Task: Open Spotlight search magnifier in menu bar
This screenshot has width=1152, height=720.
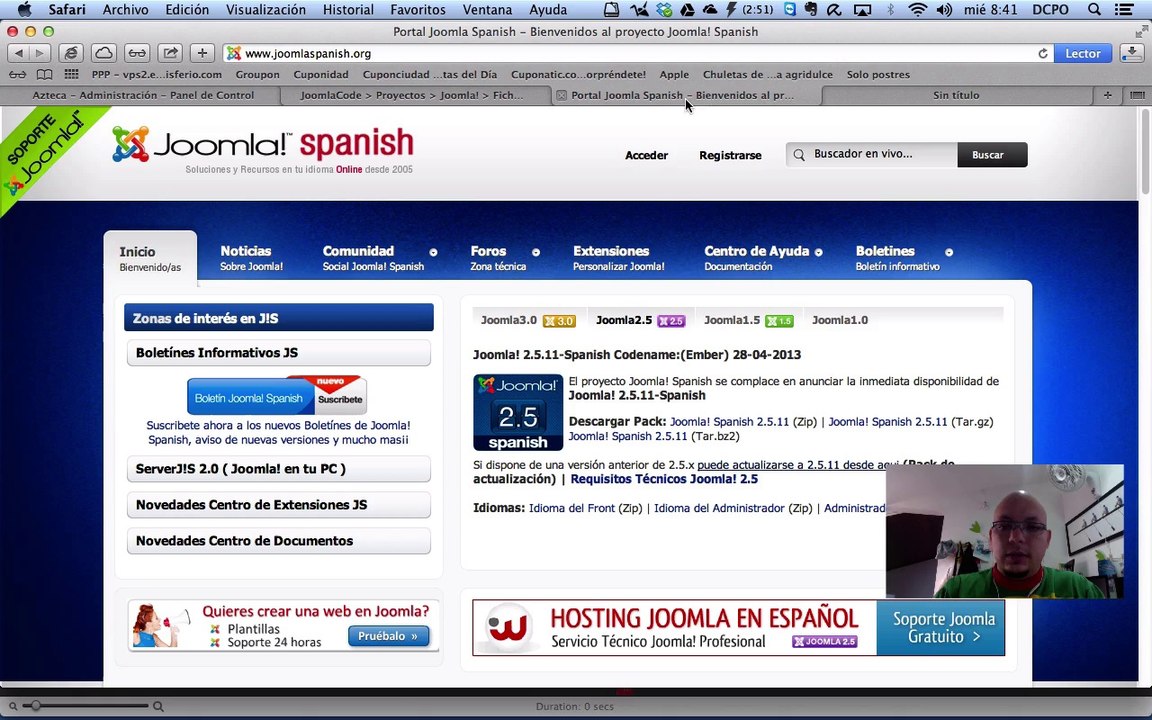Action: [x=1094, y=10]
